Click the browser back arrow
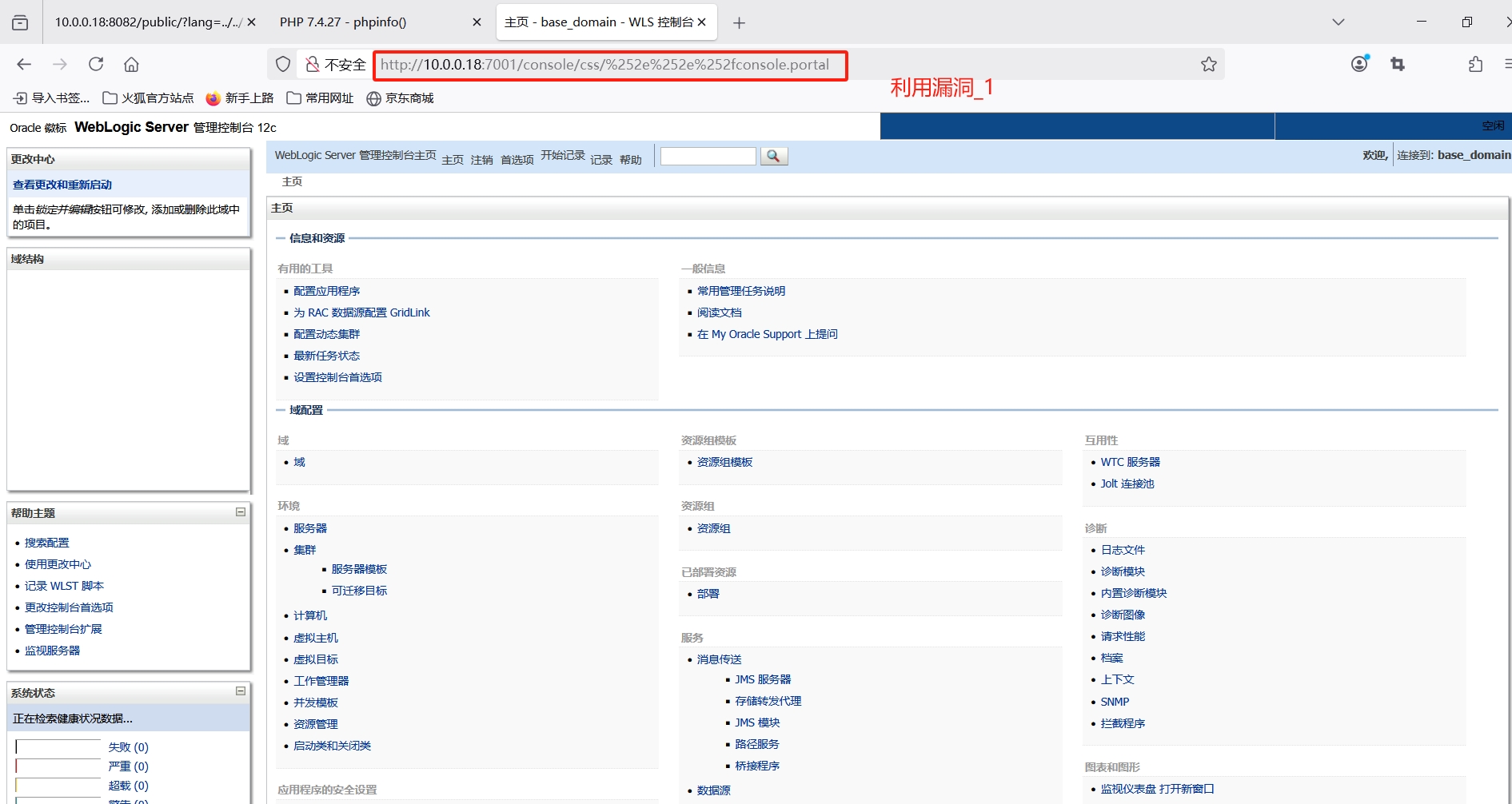Viewport: 1512px width, 804px height. (24, 64)
